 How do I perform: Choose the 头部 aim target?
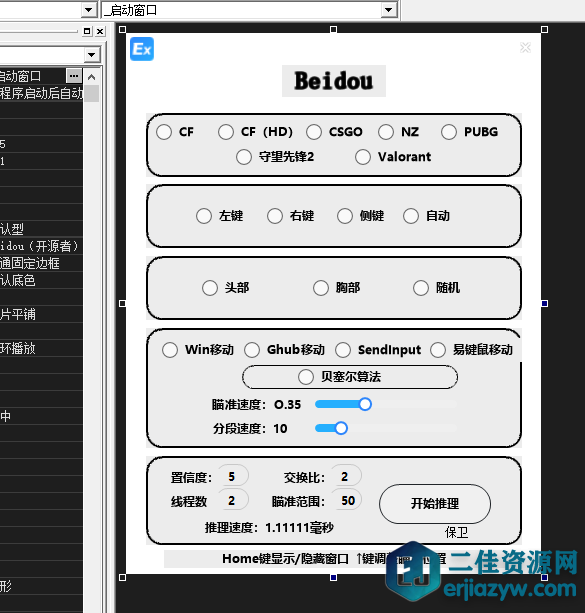(x=210, y=288)
